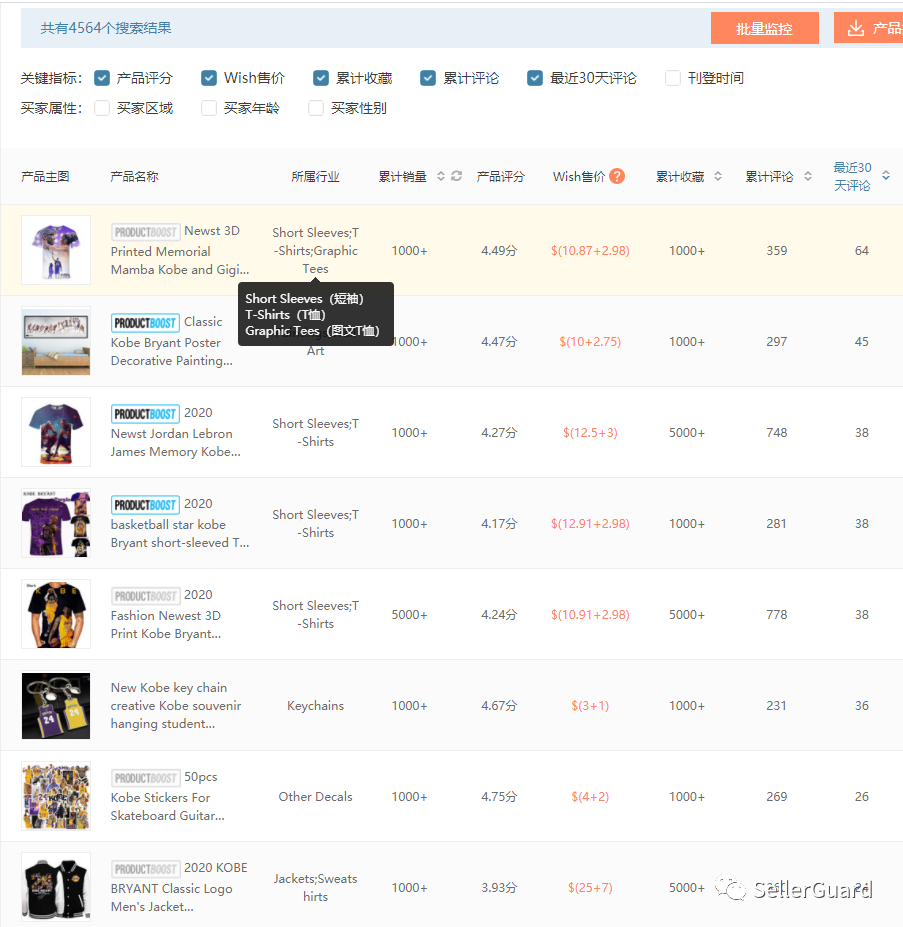Click the price $(12.5+3)
The height and width of the screenshot is (927, 903).
[590, 433]
